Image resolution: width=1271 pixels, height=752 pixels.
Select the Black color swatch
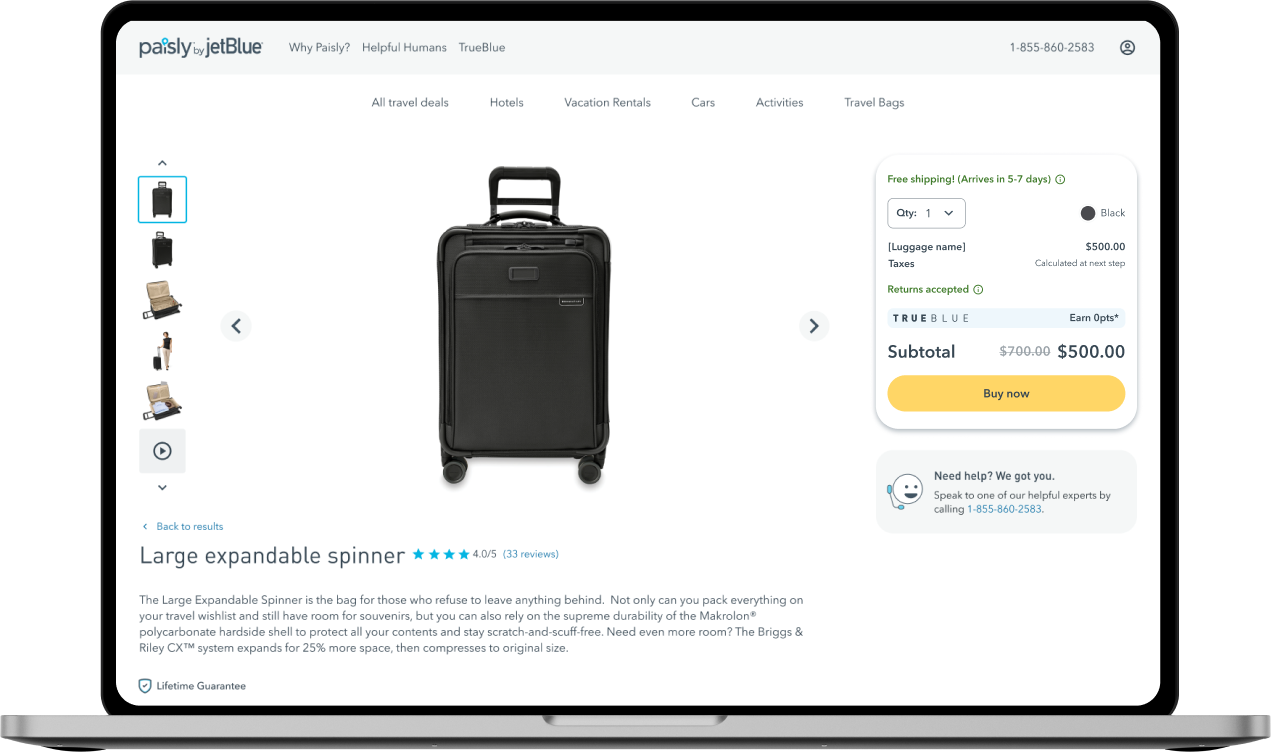(1088, 213)
